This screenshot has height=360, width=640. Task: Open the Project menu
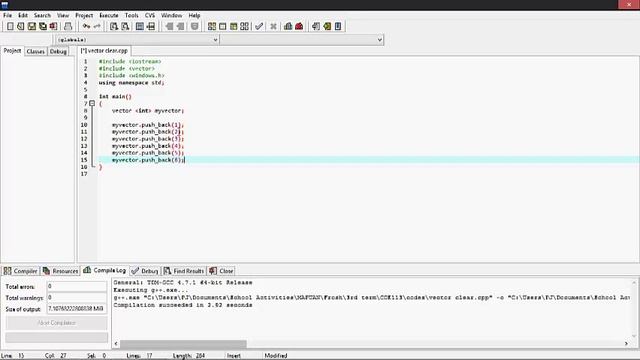tap(84, 15)
